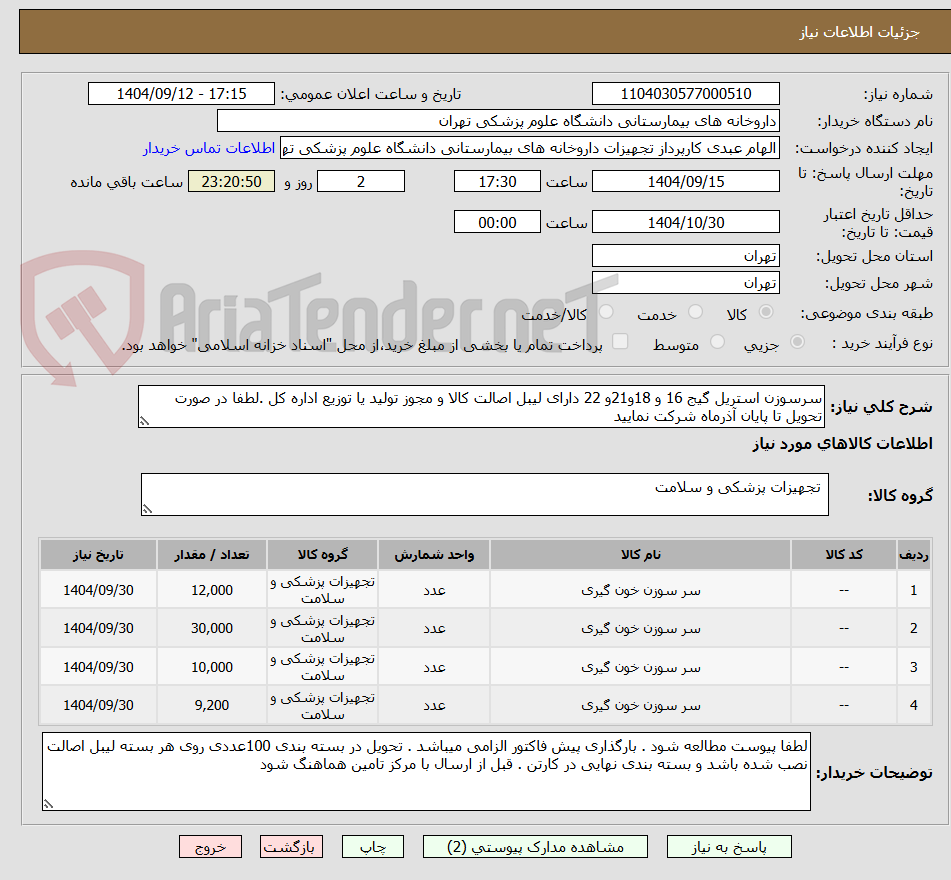Click the 'گروه کالا' column header
This screenshot has height=880, width=951.
[x=322, y=554]
